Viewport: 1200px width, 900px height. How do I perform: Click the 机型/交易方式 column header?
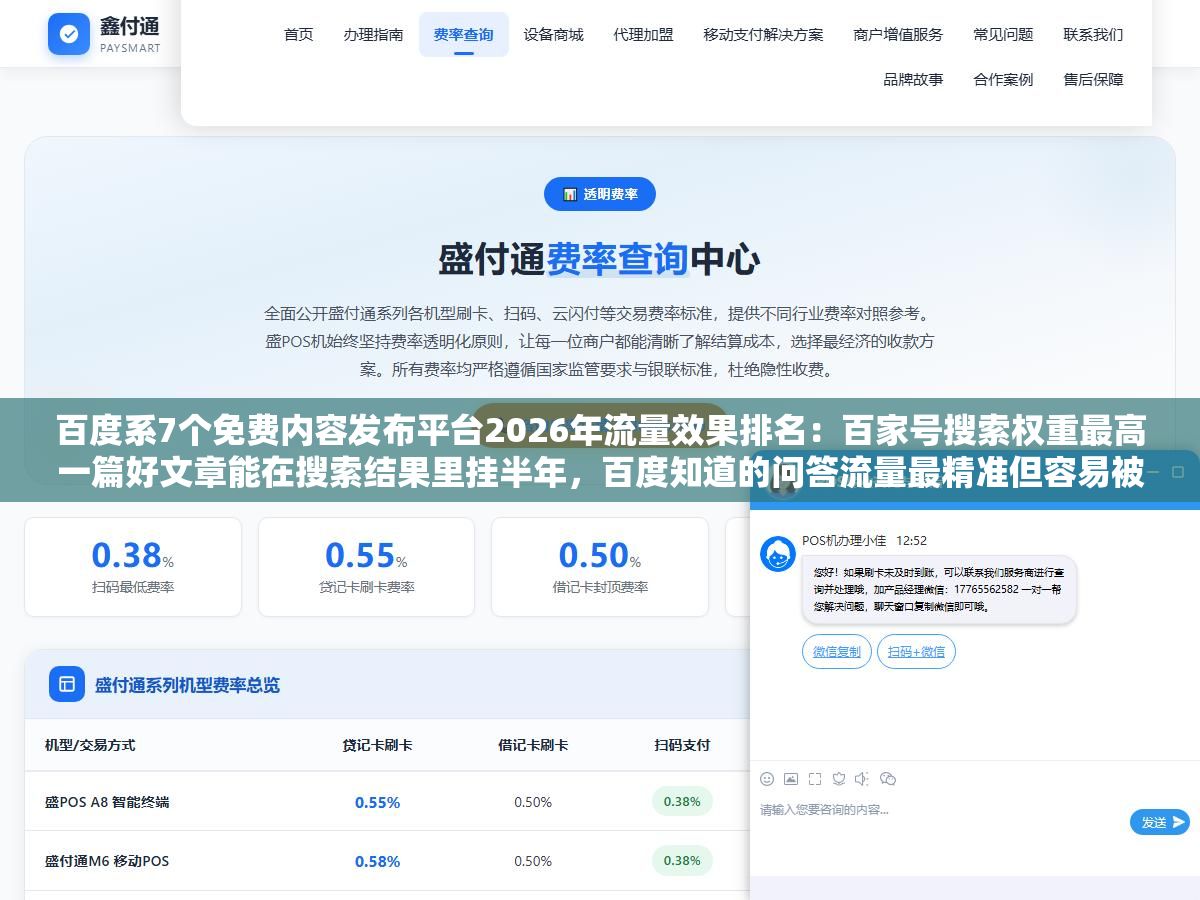90,745
